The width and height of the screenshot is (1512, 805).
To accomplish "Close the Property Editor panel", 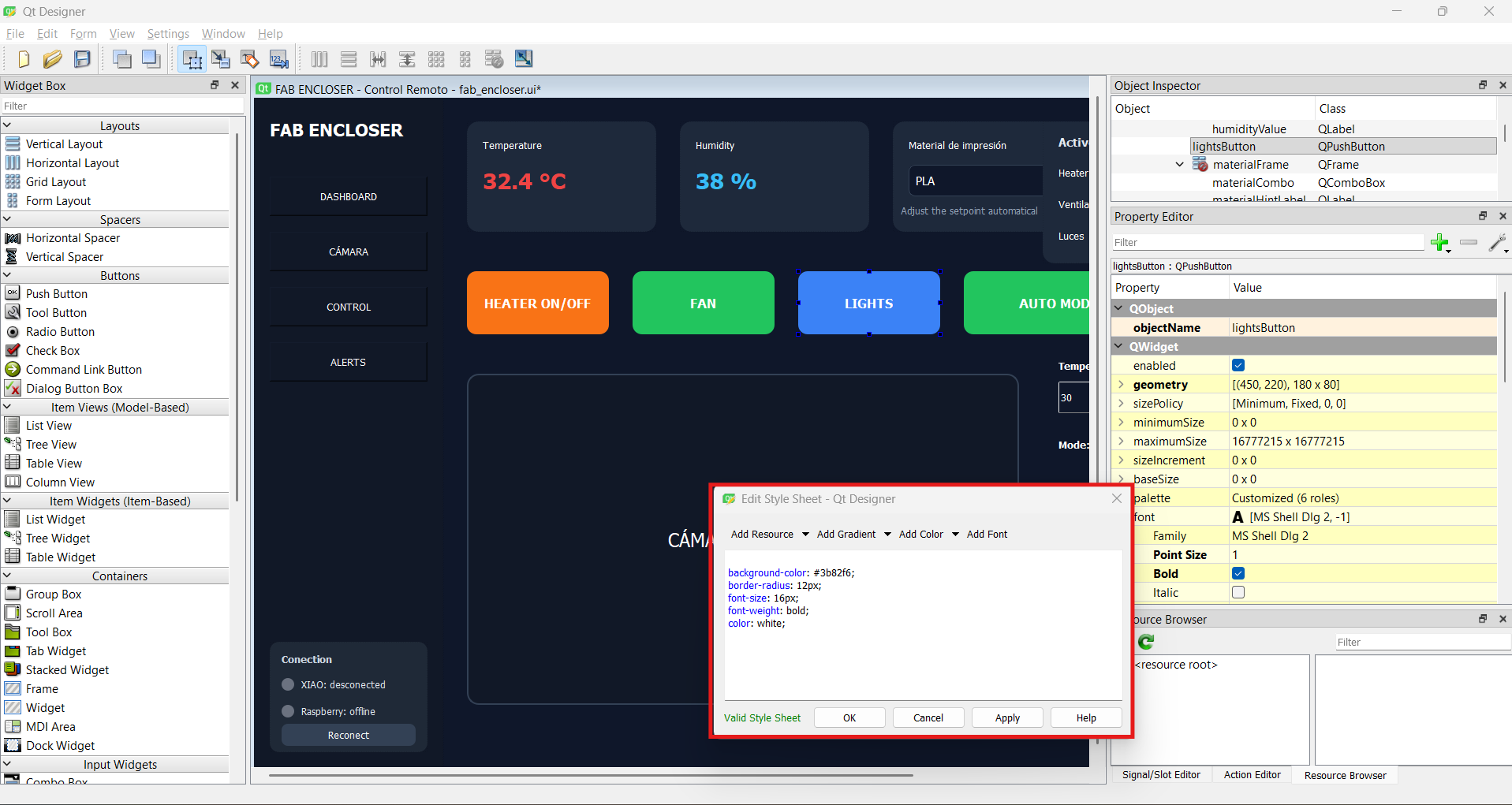I will point(1503,216).
